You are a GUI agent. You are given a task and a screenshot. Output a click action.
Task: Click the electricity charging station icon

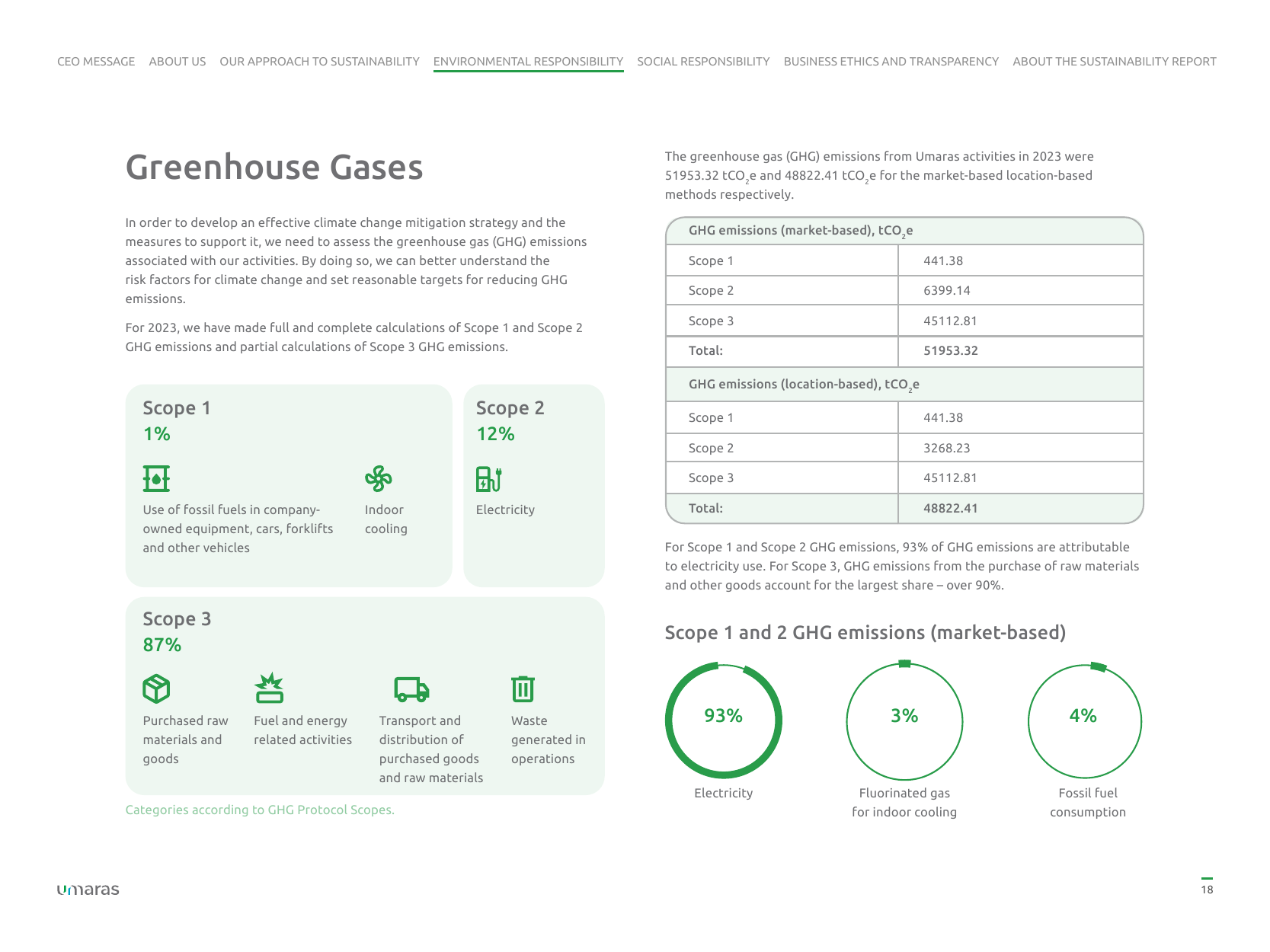(489, 479)
